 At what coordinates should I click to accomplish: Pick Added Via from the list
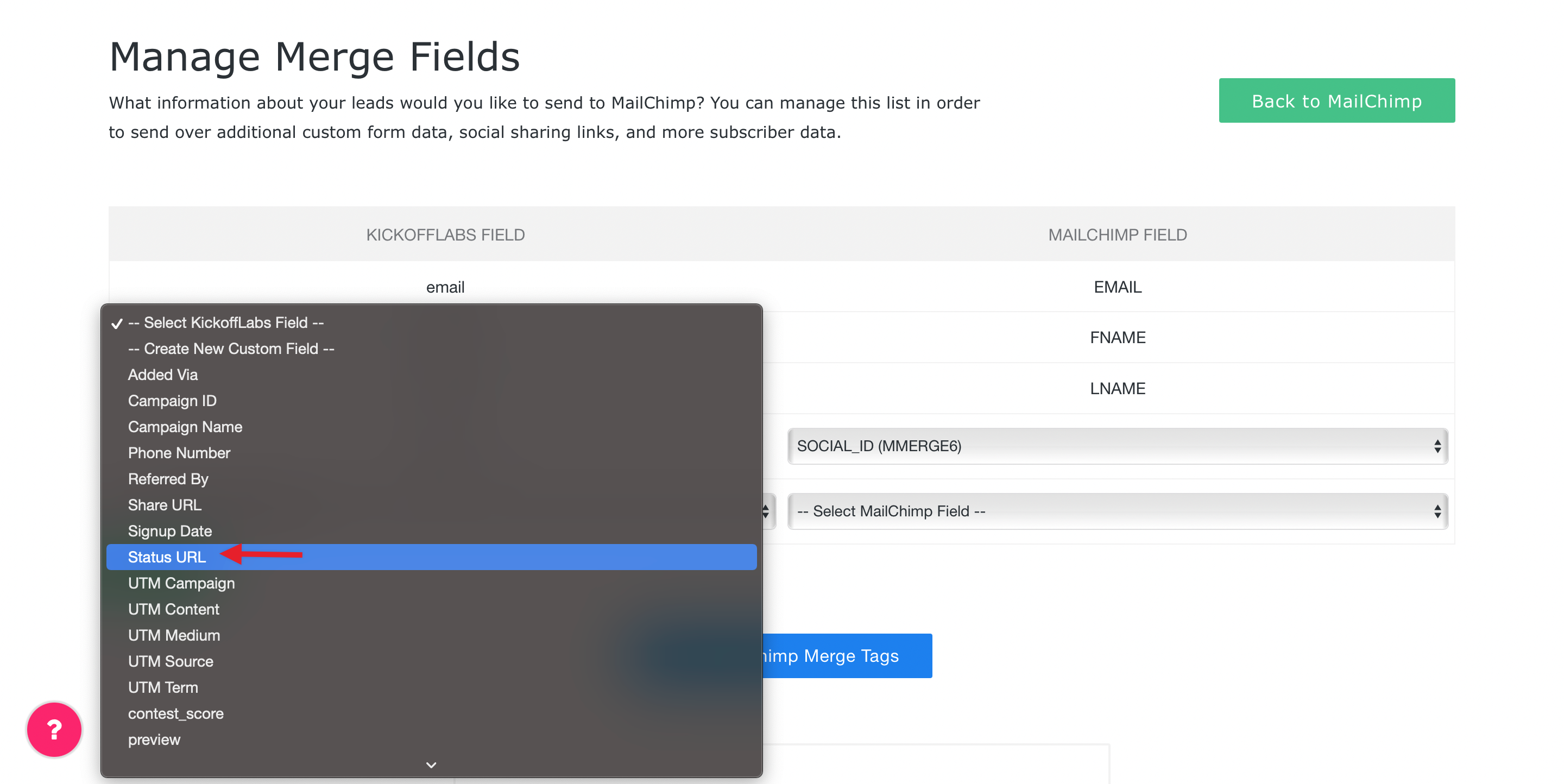point(431,375)
